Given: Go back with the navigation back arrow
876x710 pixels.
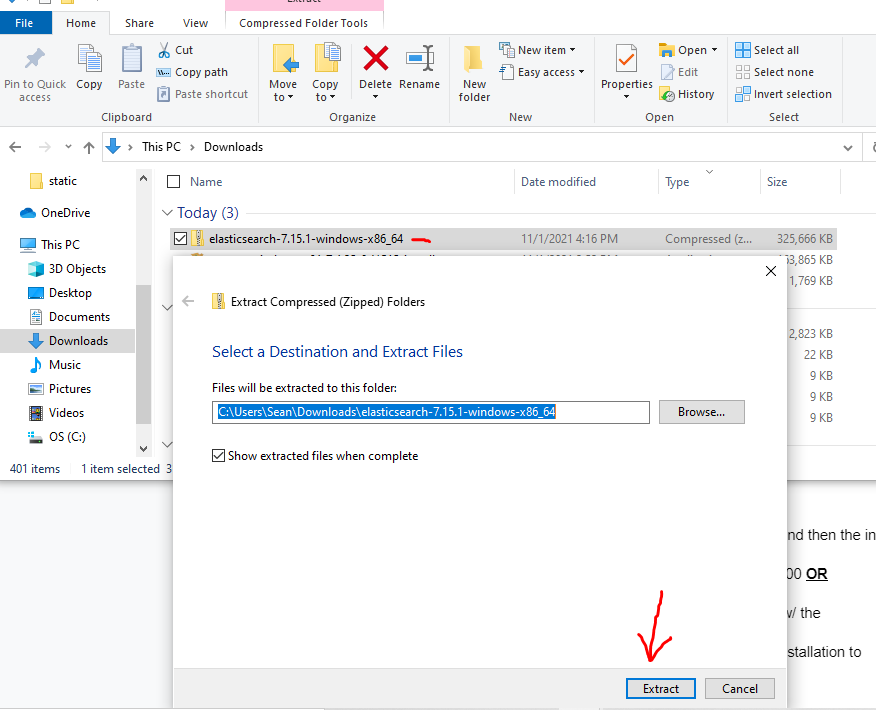Looking at the screenshot, I should [15, 147].
